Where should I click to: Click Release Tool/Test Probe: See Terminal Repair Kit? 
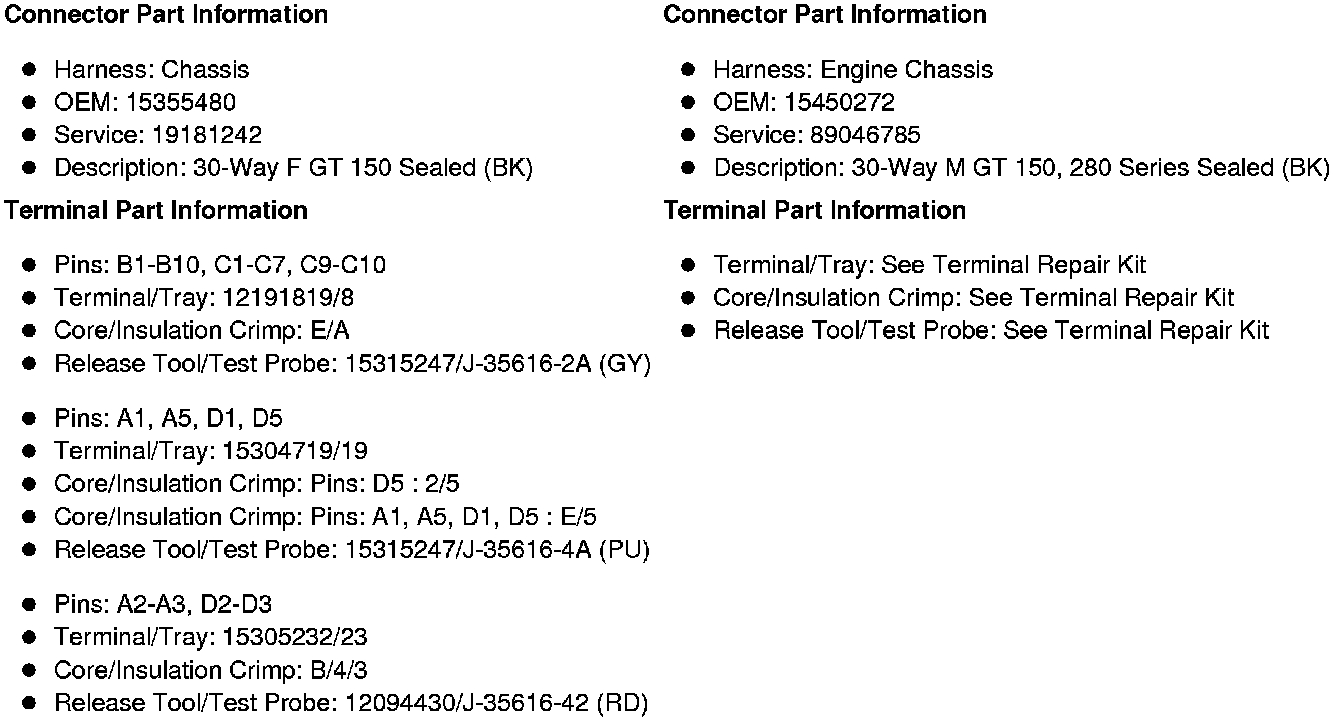coord(991,331)
